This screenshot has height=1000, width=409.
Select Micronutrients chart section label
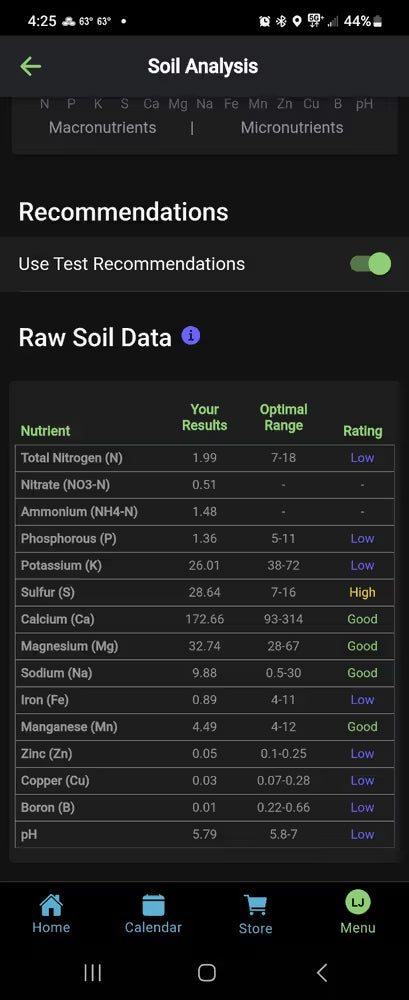point(292,128)
